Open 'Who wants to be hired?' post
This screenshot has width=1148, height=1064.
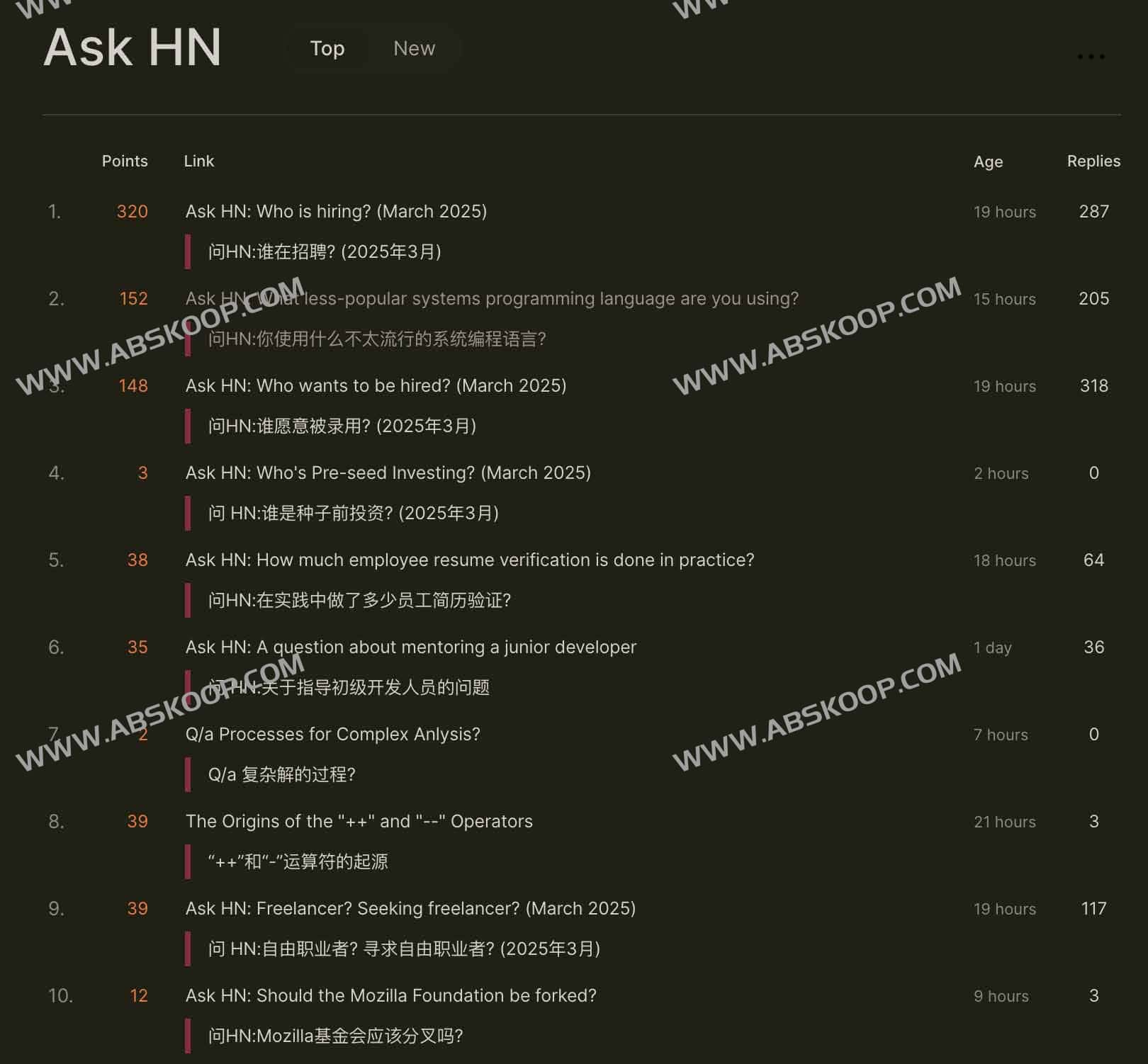pos(376,385)
